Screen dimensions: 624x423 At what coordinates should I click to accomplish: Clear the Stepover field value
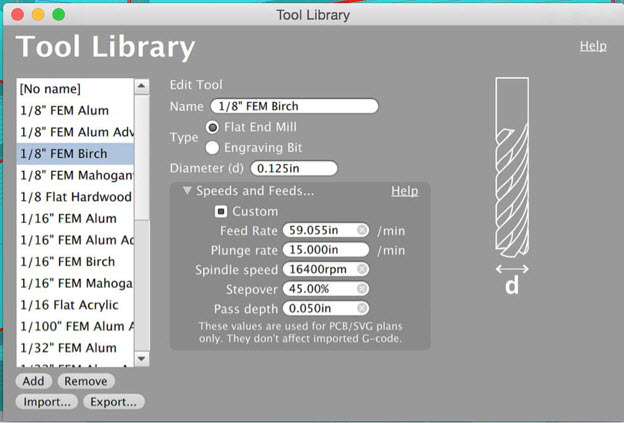pyautogui.click(x=362, y=289)
